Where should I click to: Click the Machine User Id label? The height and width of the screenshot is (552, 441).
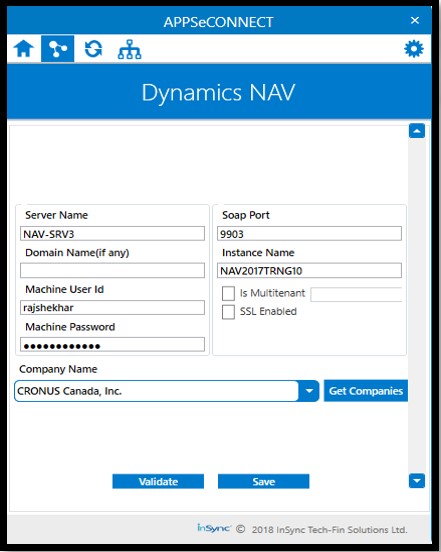coord(64,289)
